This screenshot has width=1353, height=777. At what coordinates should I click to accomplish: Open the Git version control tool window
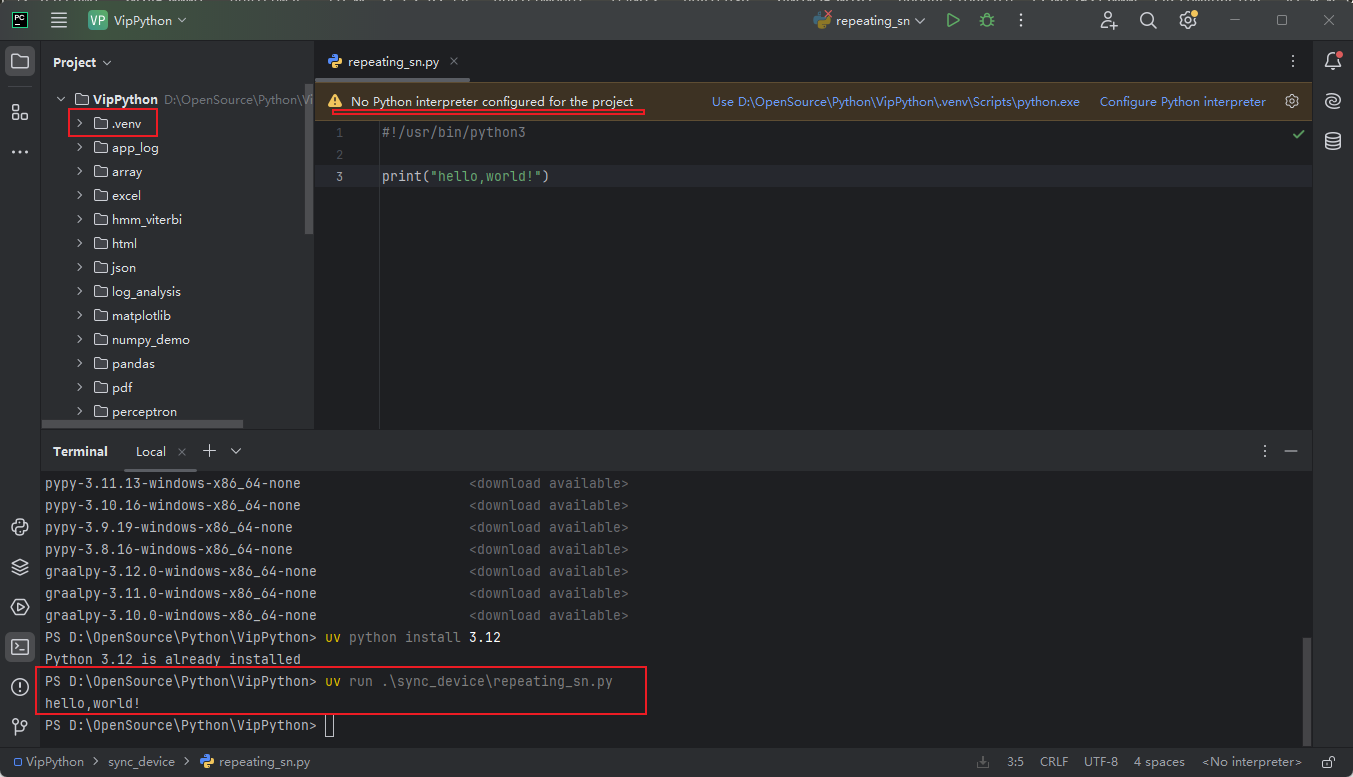pyautogui.click(x=20, y=727)
